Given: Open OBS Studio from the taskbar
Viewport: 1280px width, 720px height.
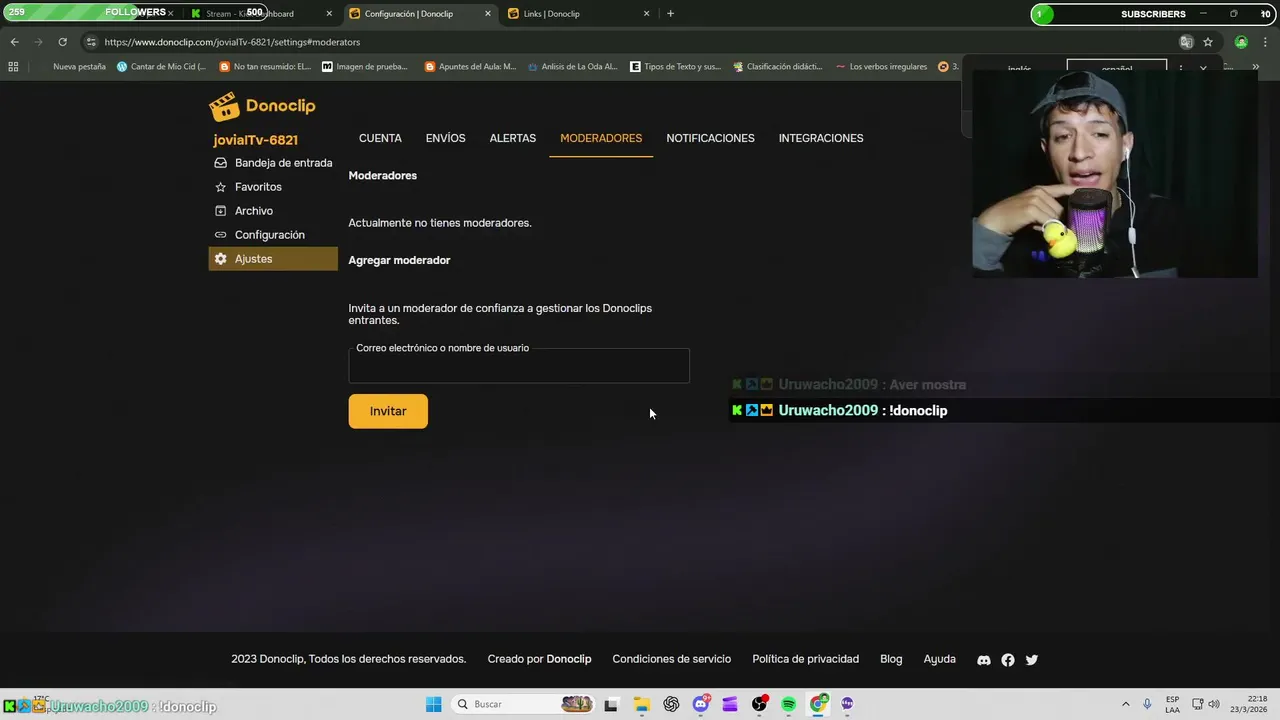Looking at the screenshot, I should [x=760, y=704].
